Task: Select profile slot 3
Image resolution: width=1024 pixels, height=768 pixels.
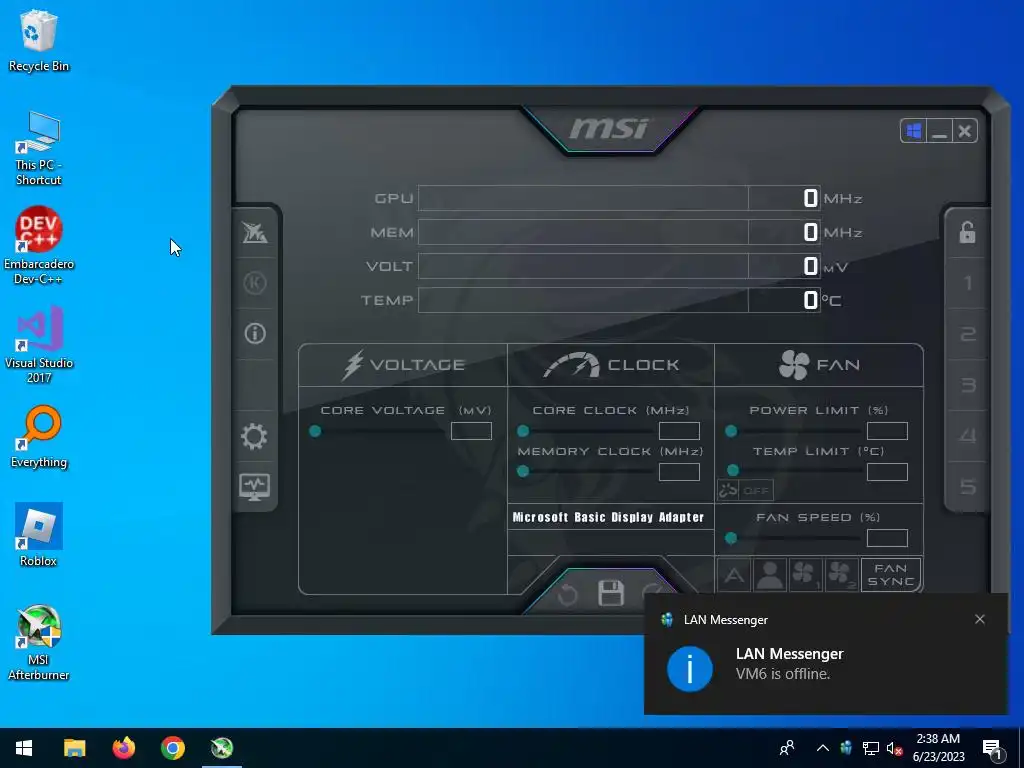Action: (967, 385)
